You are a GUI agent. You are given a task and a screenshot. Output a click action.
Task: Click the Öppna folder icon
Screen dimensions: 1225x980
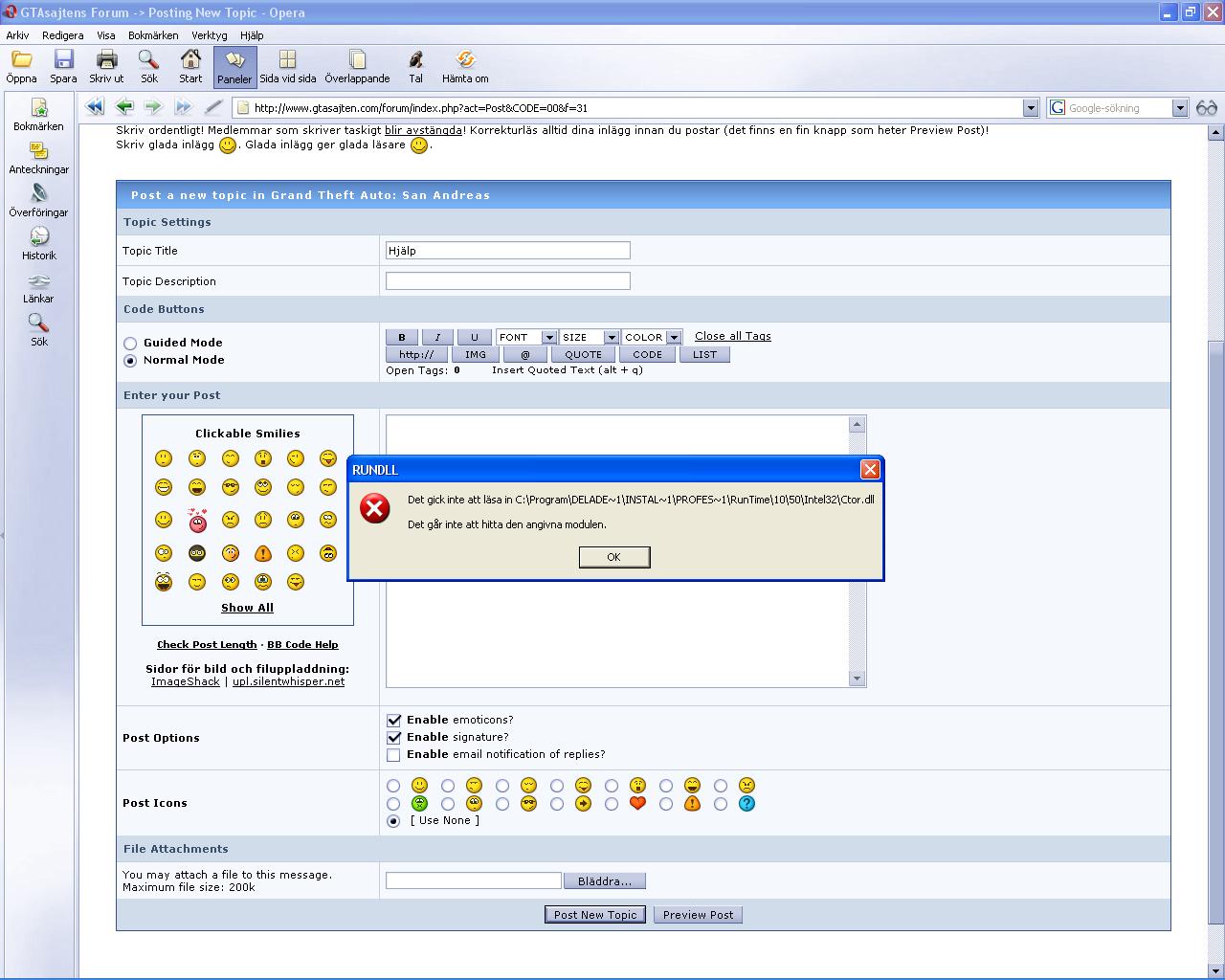(x=21, y=60)
